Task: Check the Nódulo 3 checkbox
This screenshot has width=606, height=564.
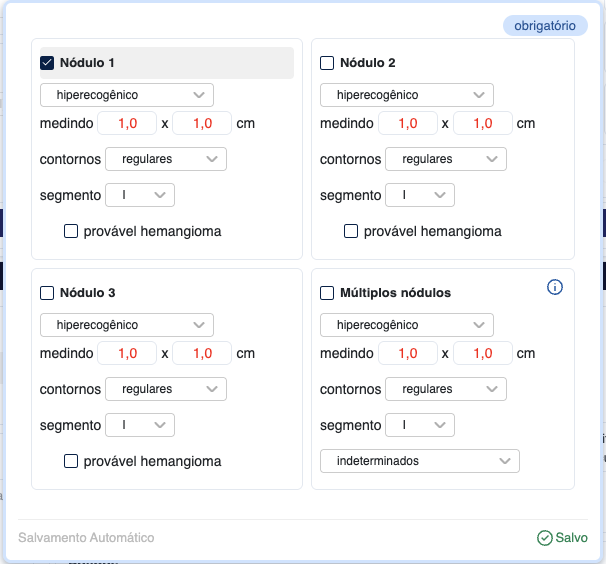Action: click(47, 293)
